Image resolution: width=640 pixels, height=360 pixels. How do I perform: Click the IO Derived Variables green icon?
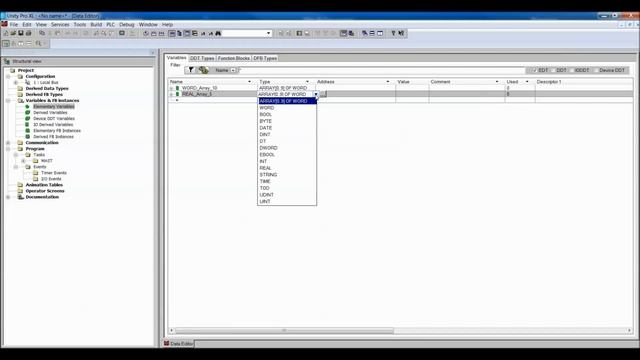tap(27, 124)
